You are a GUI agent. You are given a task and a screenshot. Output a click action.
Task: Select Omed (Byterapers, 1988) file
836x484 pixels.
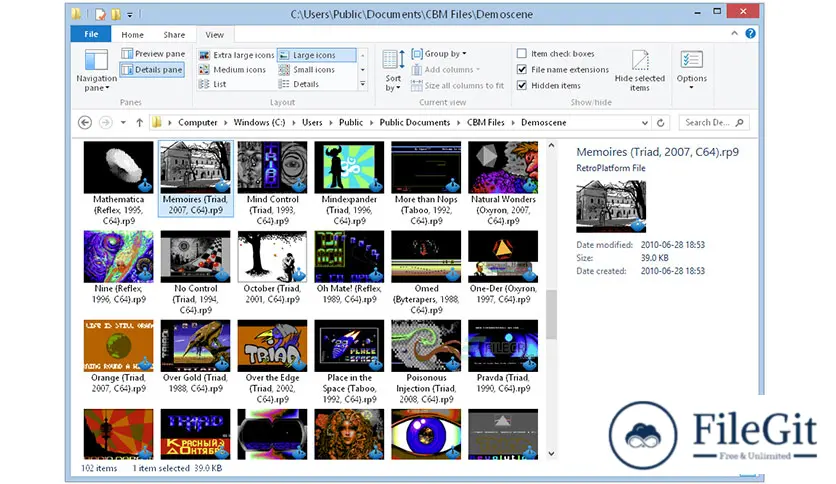click(426, 273)
